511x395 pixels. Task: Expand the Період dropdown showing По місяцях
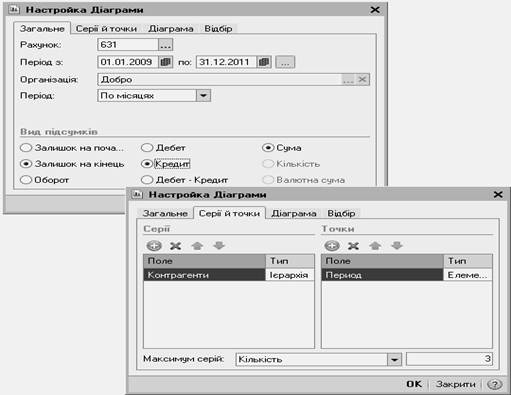[203, 96]
